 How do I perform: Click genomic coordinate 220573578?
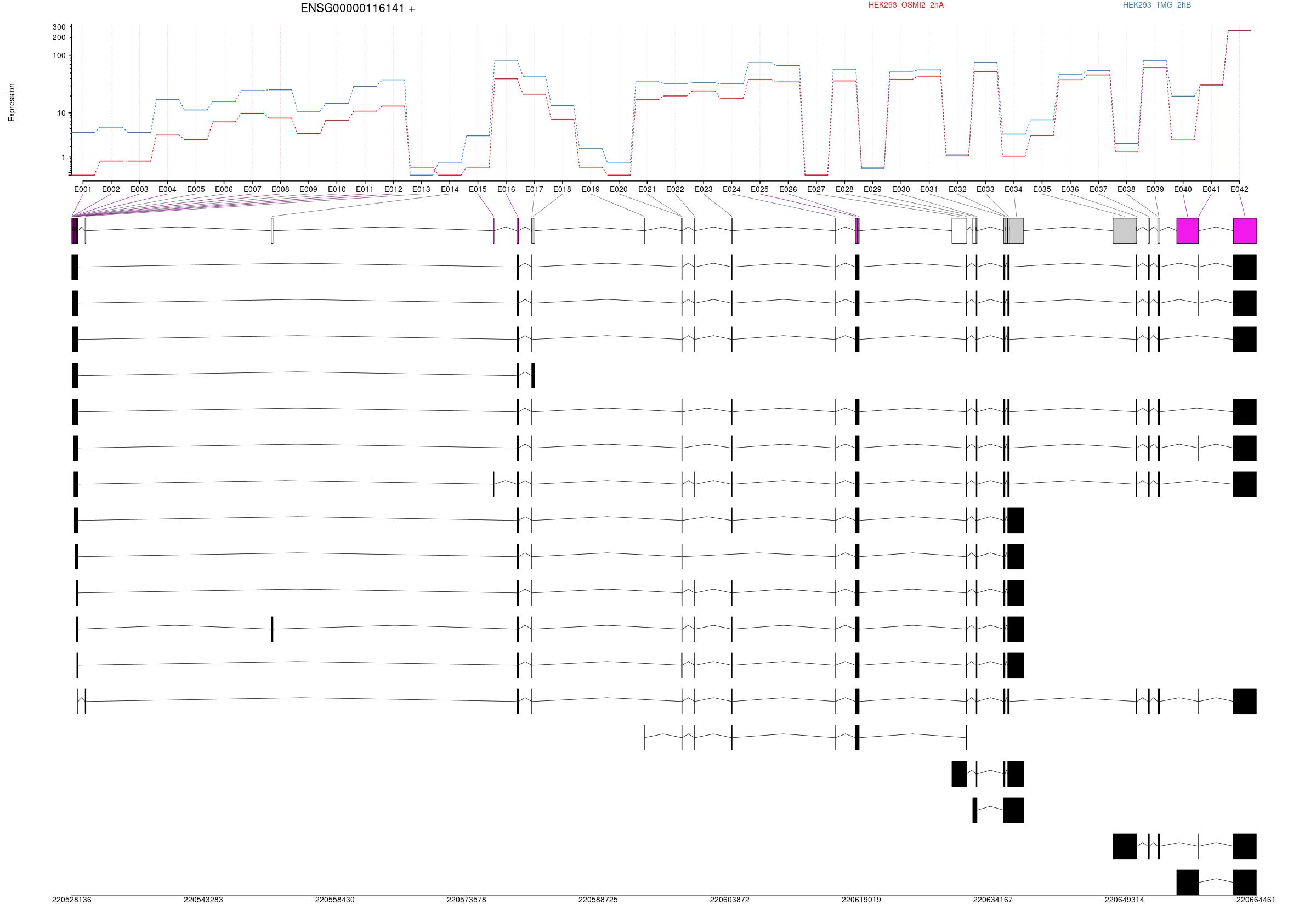pos(467,900)
